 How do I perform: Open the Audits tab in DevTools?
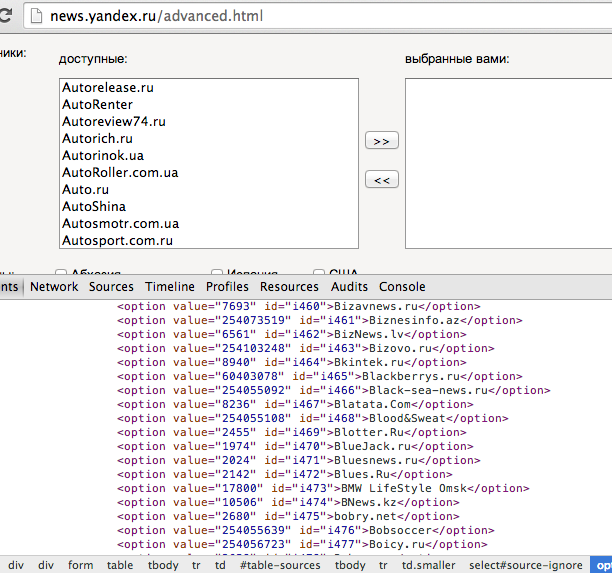(x=349, y=287)
